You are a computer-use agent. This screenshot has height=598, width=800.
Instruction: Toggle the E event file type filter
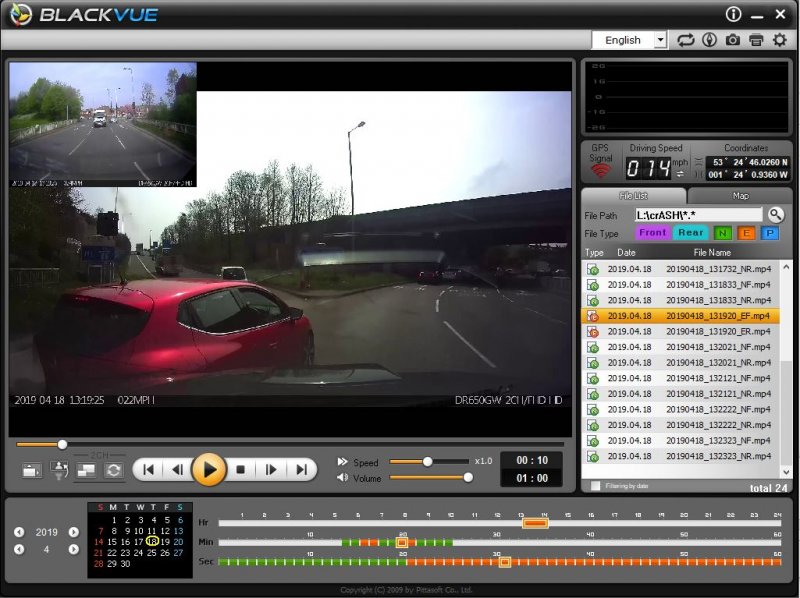(x=745, y=233)
